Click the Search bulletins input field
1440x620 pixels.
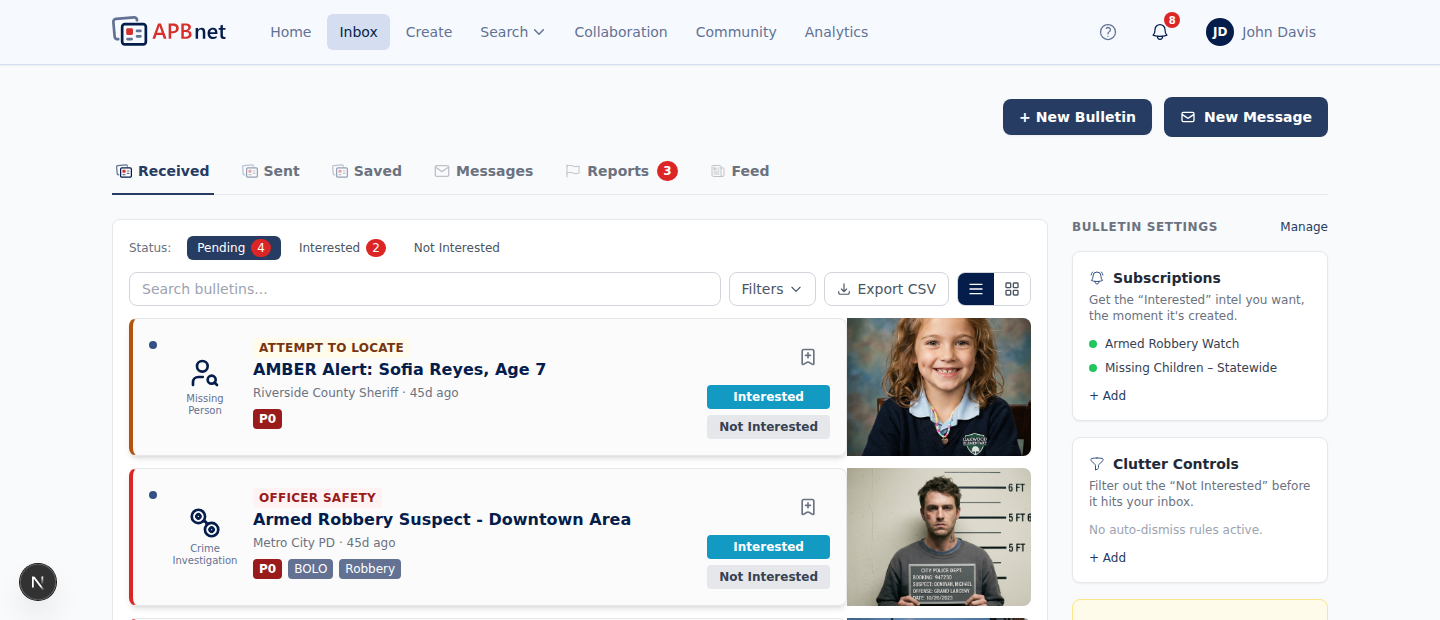425,289
